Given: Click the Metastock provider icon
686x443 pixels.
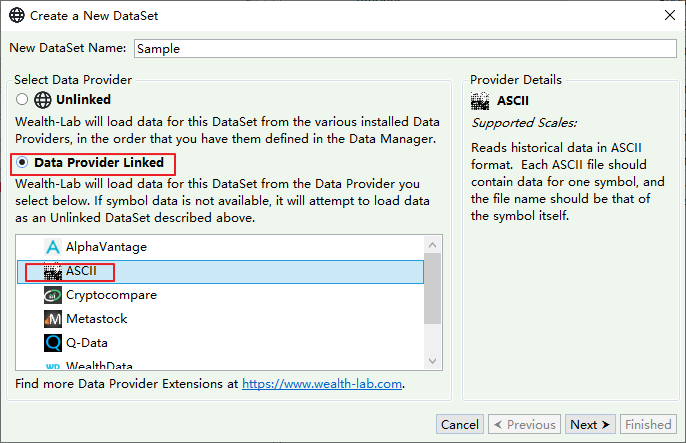Looking at the screenshot, I should click(x=52, y=319).
